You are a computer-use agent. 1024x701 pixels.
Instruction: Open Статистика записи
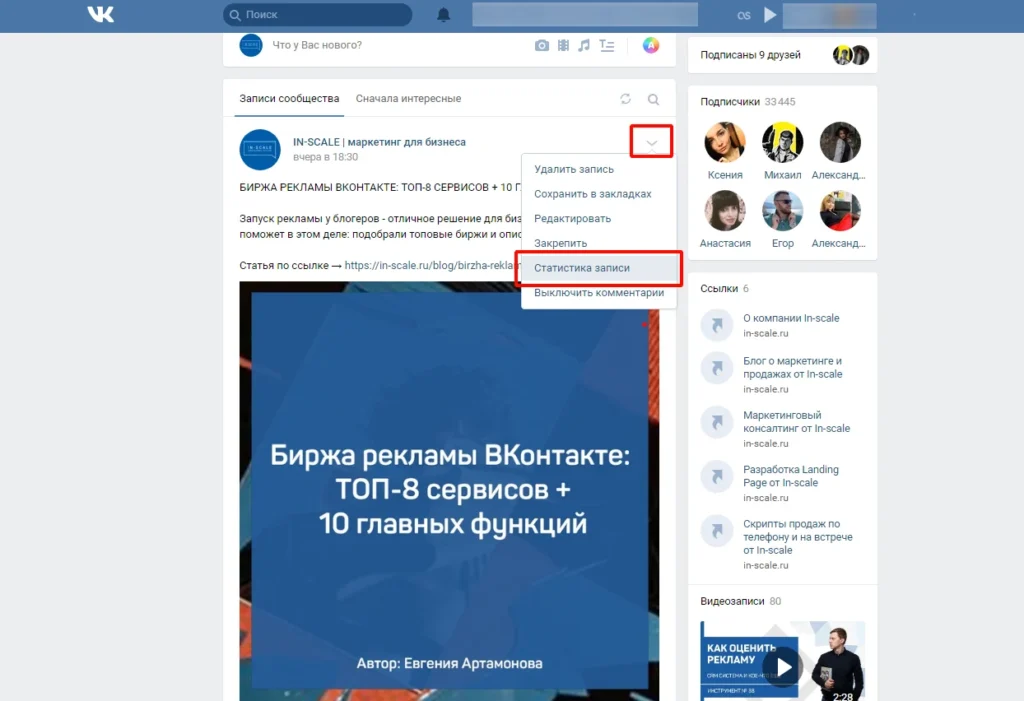pyautogui.click(x=599, y=268)
